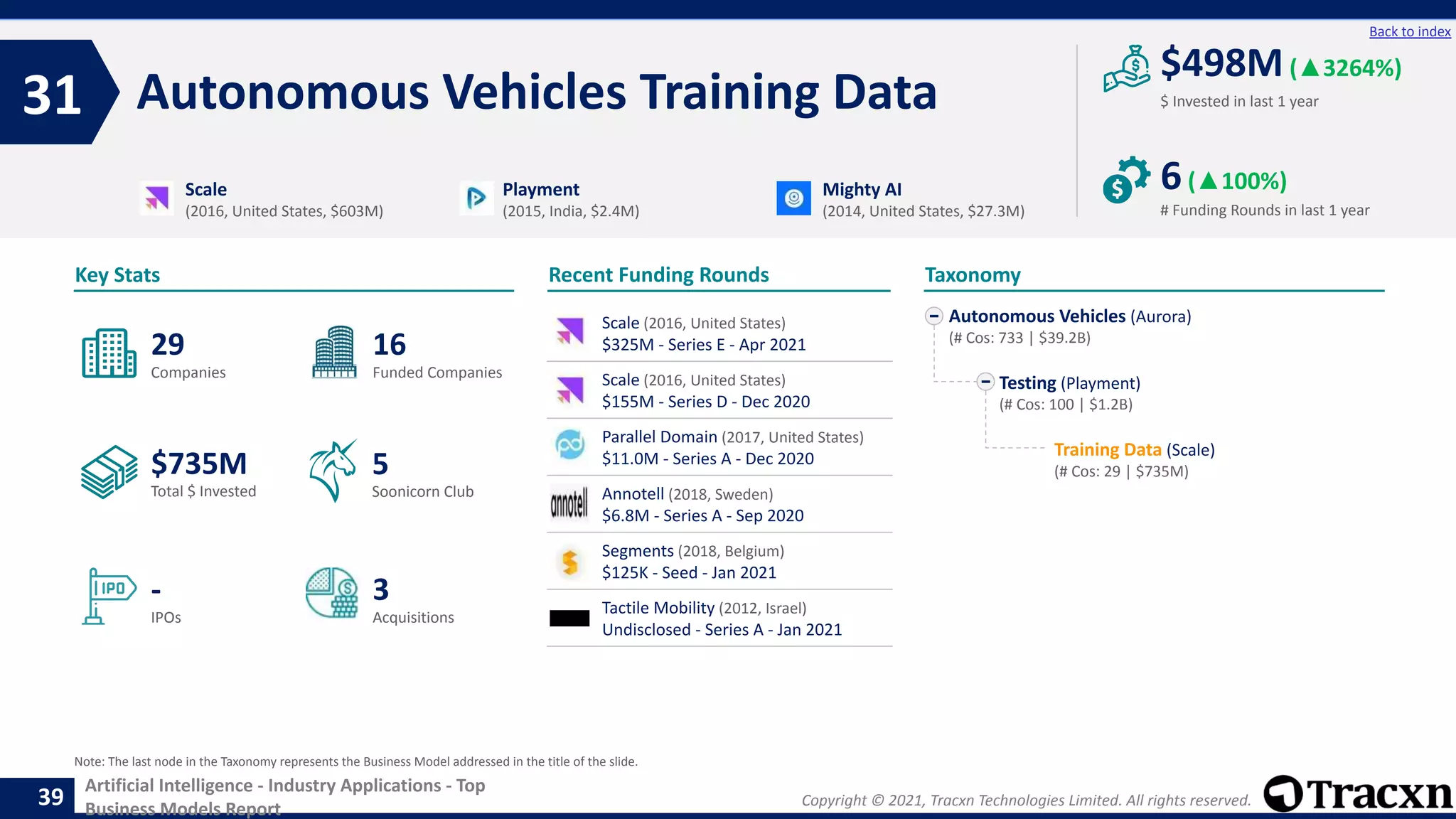Click the page number 39 in footer
Viewport: 1456px width, 819px height.
point(50,797)
